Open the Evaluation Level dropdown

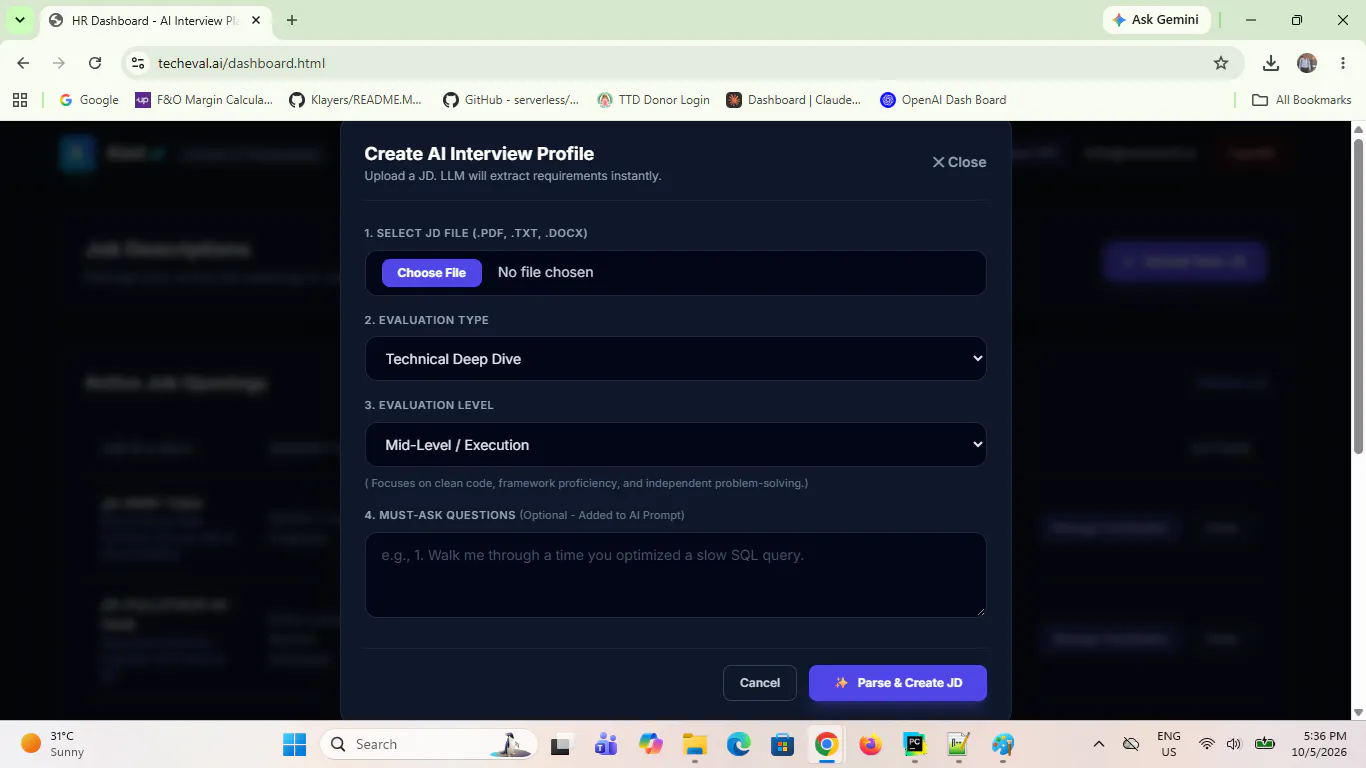pos(676,445)
